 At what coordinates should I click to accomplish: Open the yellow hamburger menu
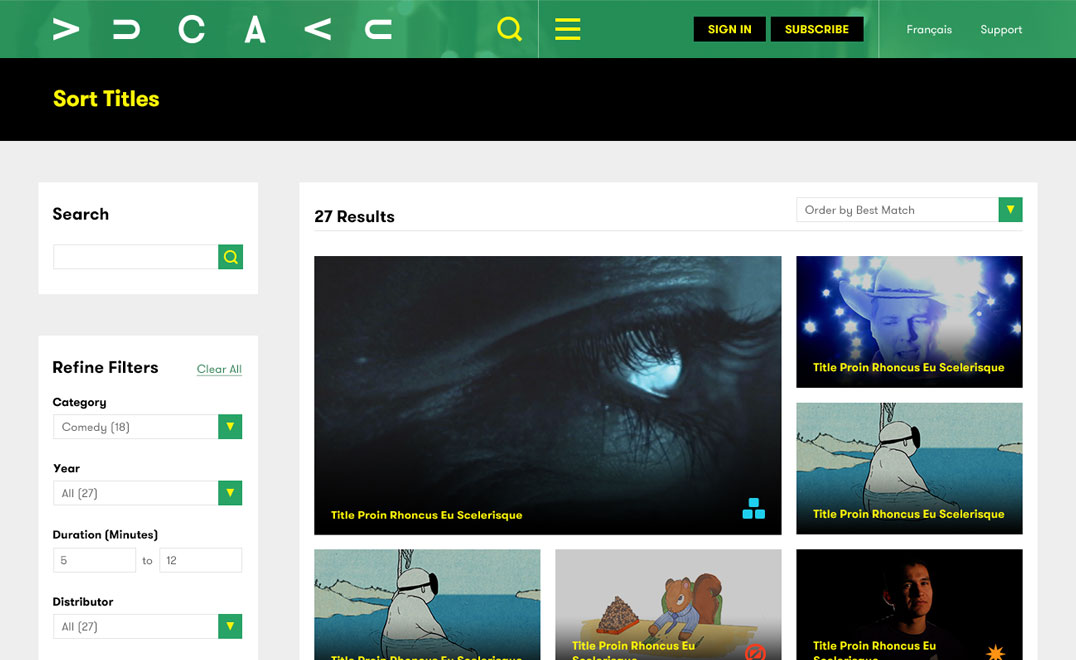[568, 29]
